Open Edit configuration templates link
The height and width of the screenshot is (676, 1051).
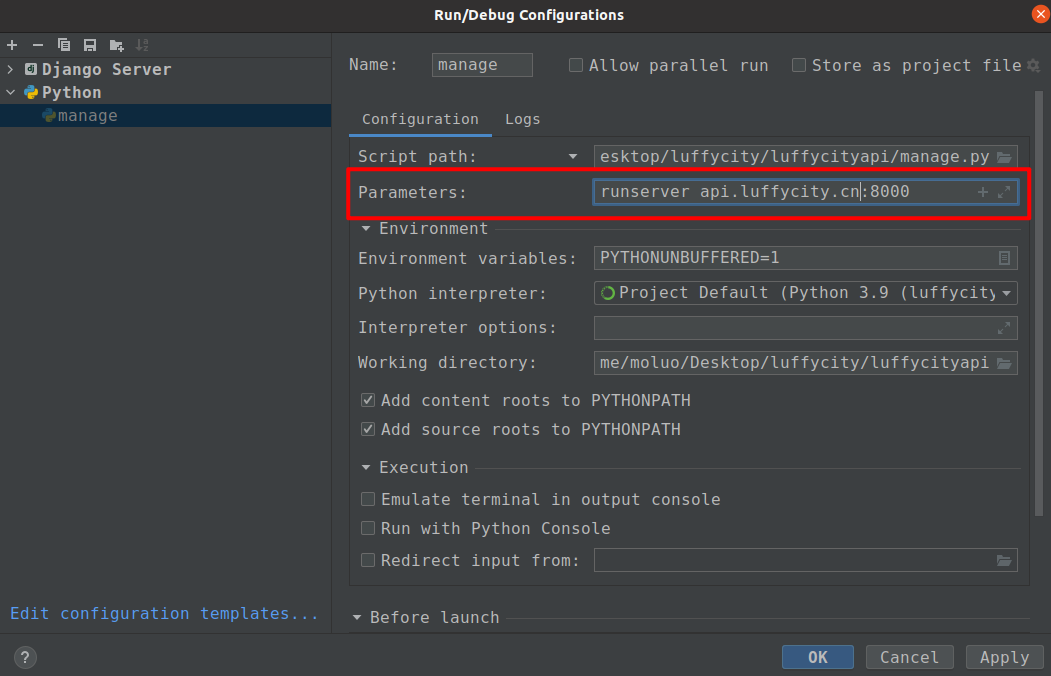pos(164,613)
